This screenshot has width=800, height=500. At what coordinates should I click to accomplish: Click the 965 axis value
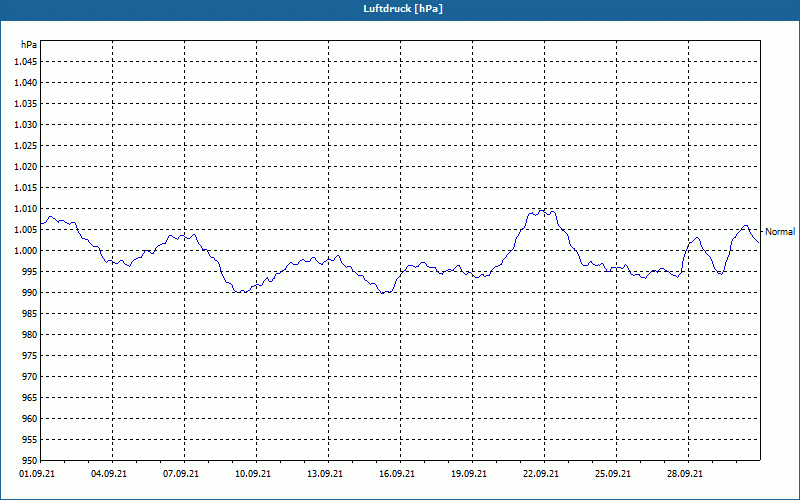coord(30,397)
